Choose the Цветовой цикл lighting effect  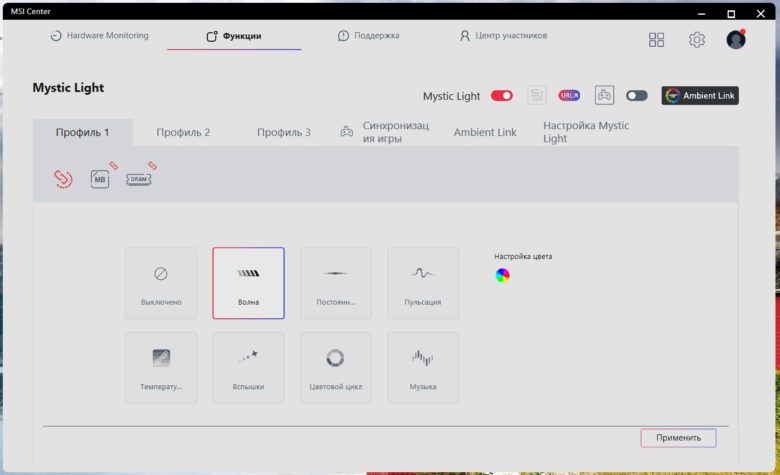(x=336, y=368)
